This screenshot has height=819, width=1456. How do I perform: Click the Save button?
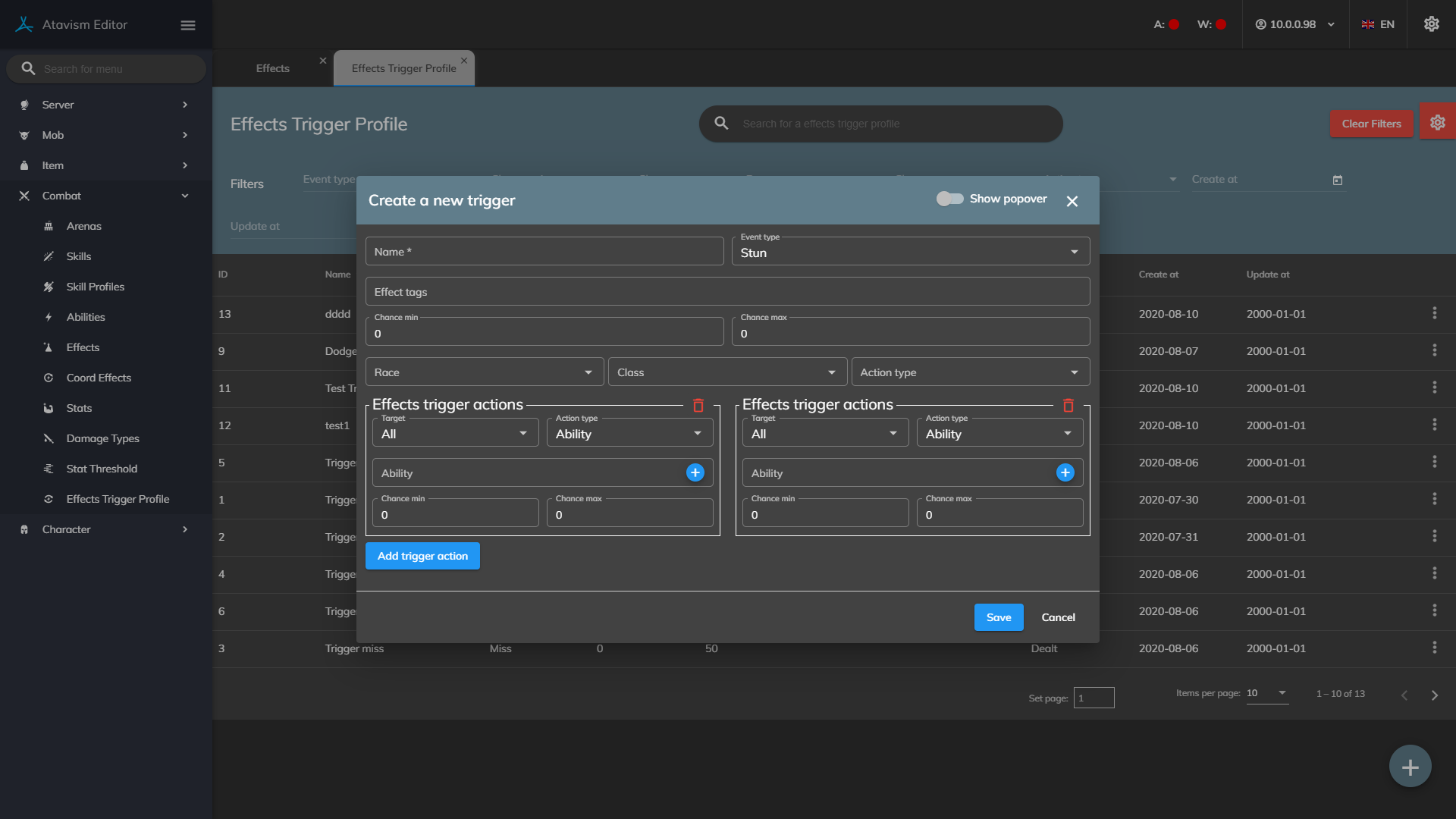[998, 617]
